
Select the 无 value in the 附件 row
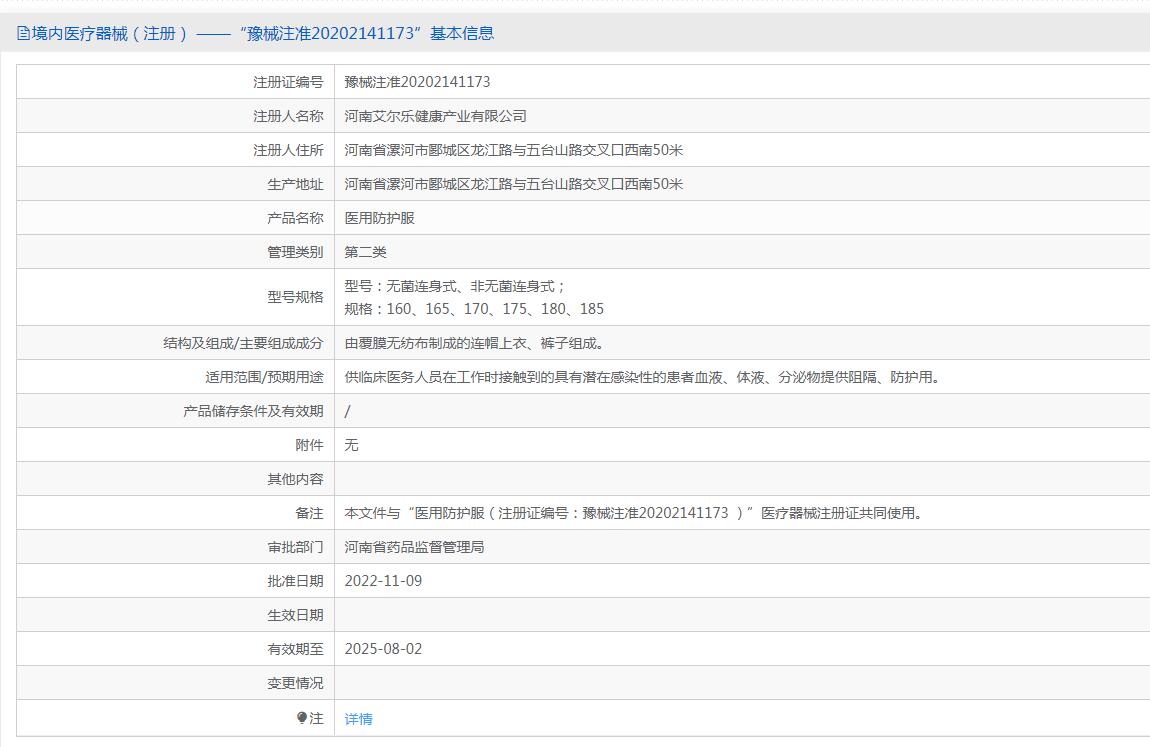(x=351, y=445)
